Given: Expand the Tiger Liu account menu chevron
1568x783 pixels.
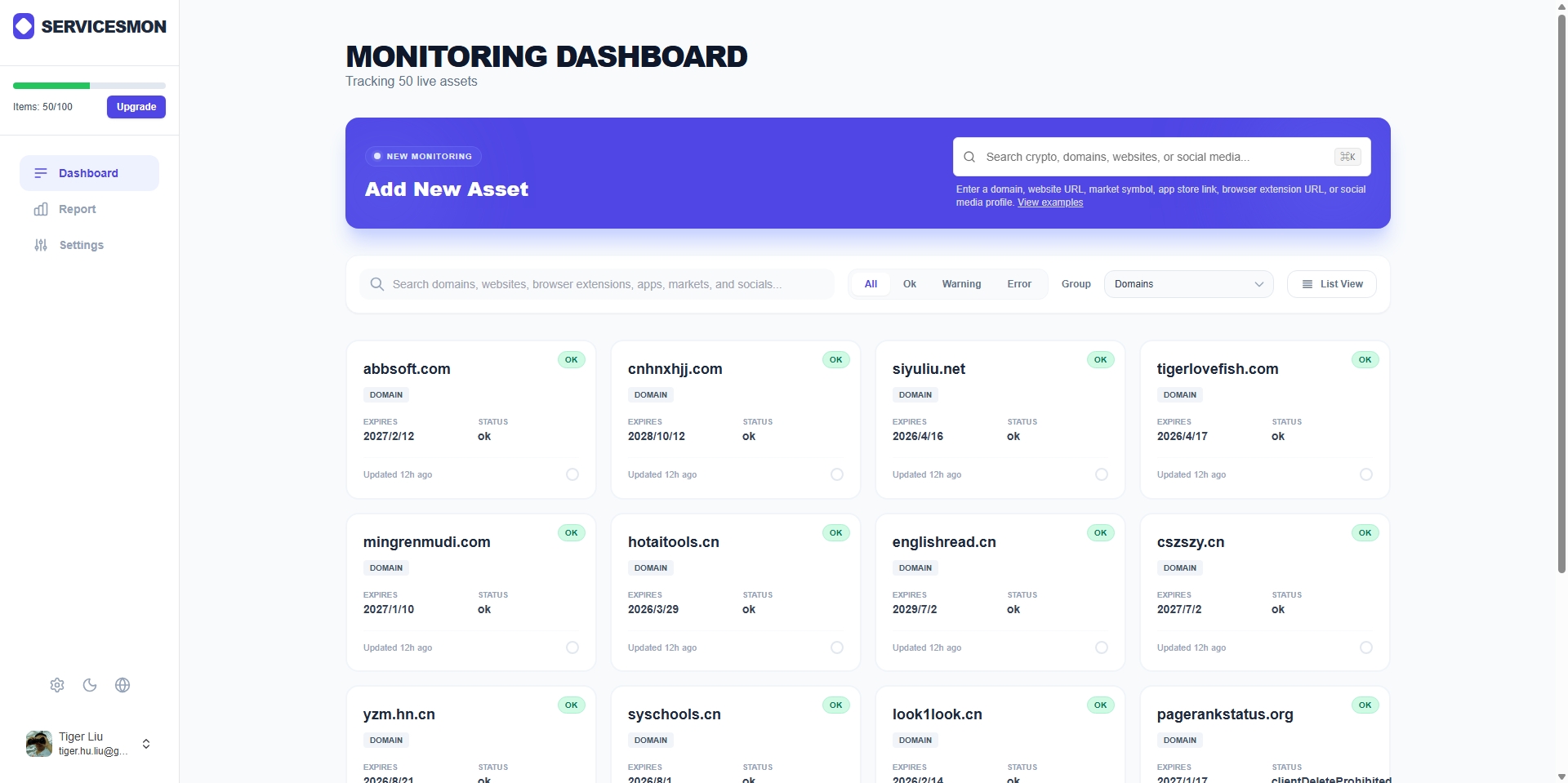Looking at the screenshot, I should 146,744.
